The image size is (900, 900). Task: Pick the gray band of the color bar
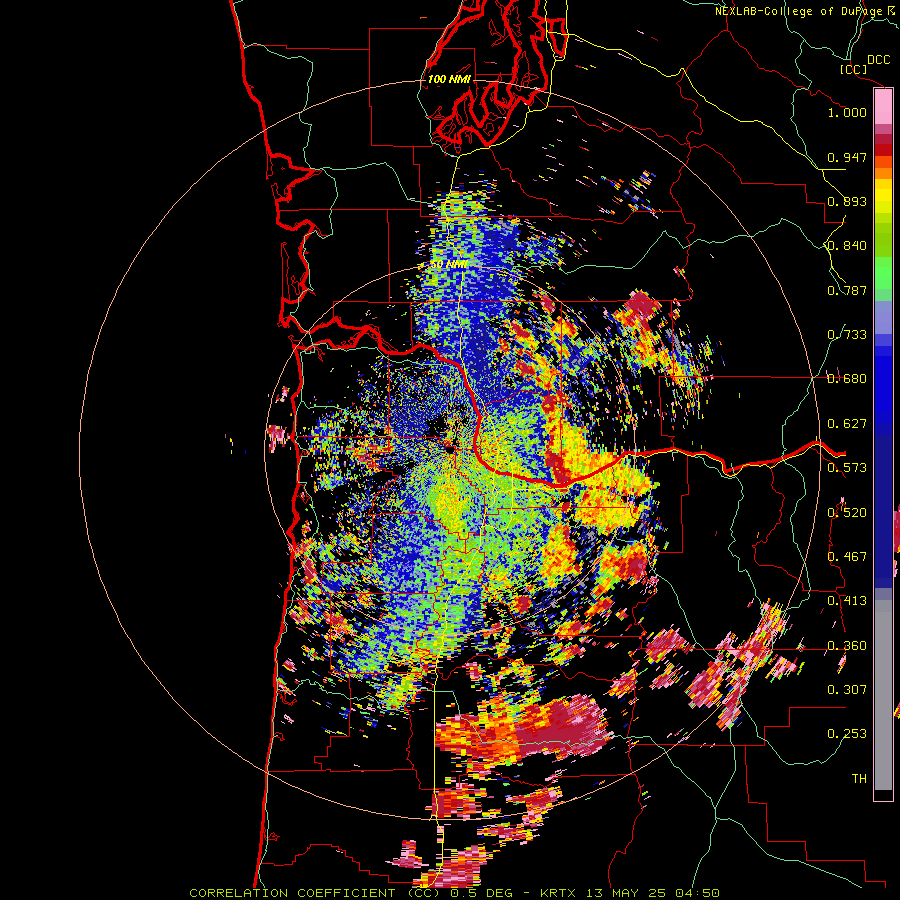(883, 695)
